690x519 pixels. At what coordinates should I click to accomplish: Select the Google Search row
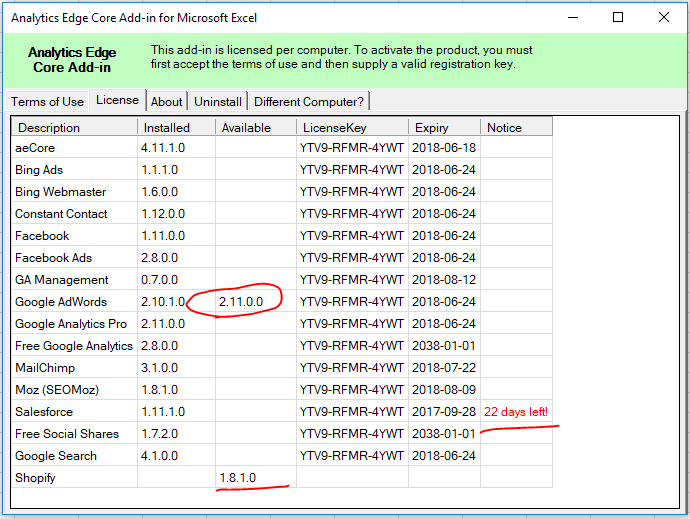[x=282, y=456]
